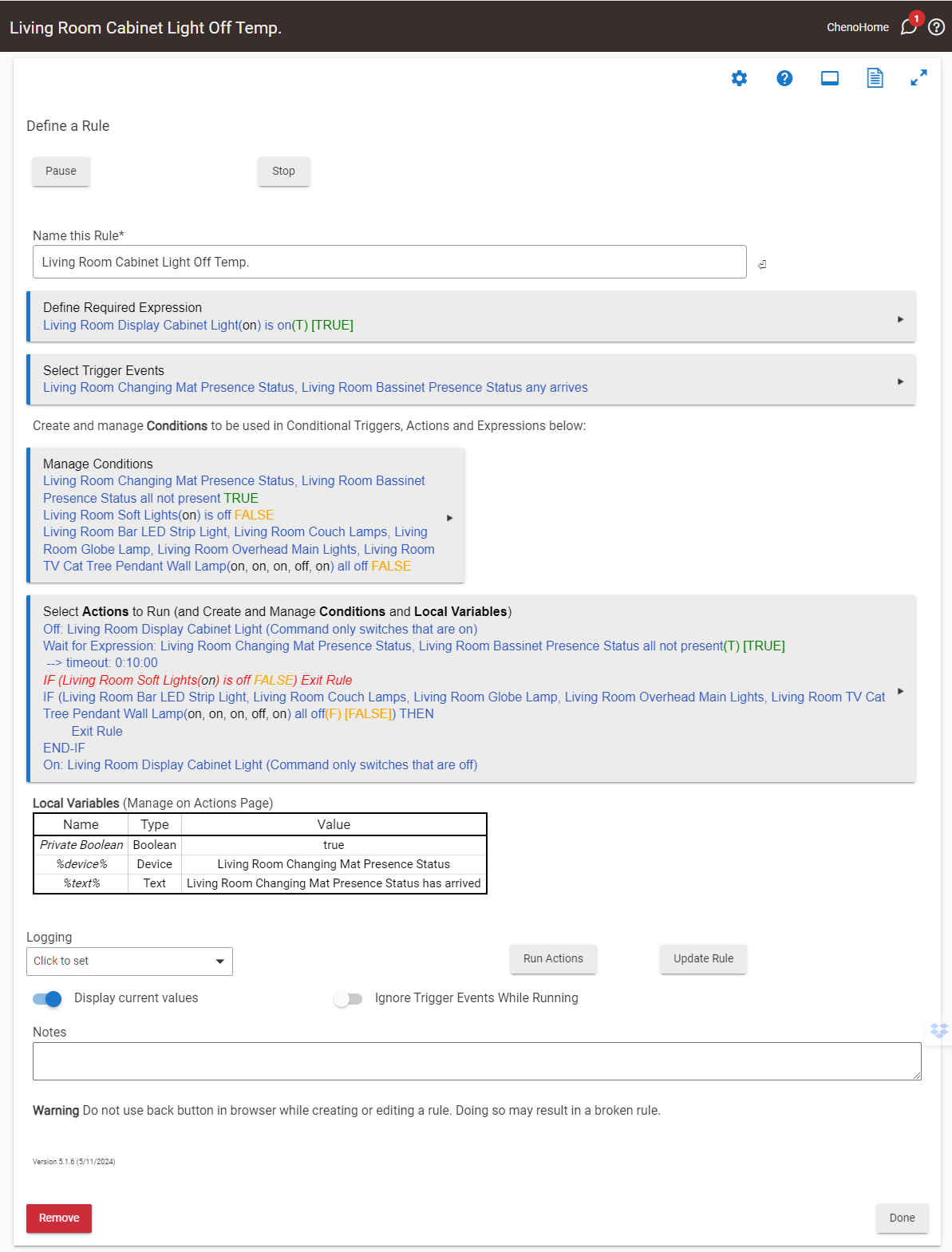The height and width of the screenshot is (1252, 952).
Task: Click the display monitor icon
Action: pos(830,78)
